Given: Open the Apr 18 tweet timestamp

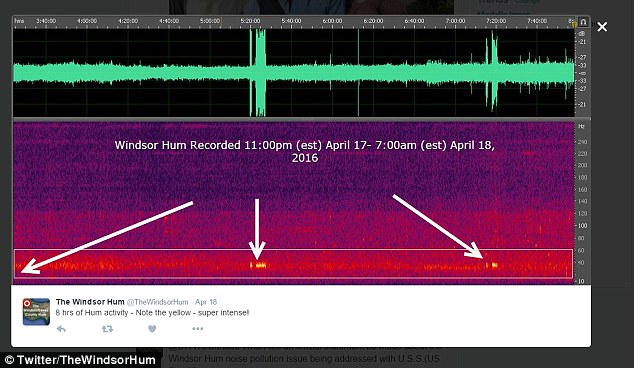Looking at the screenshot, I should tap(206, 302).
